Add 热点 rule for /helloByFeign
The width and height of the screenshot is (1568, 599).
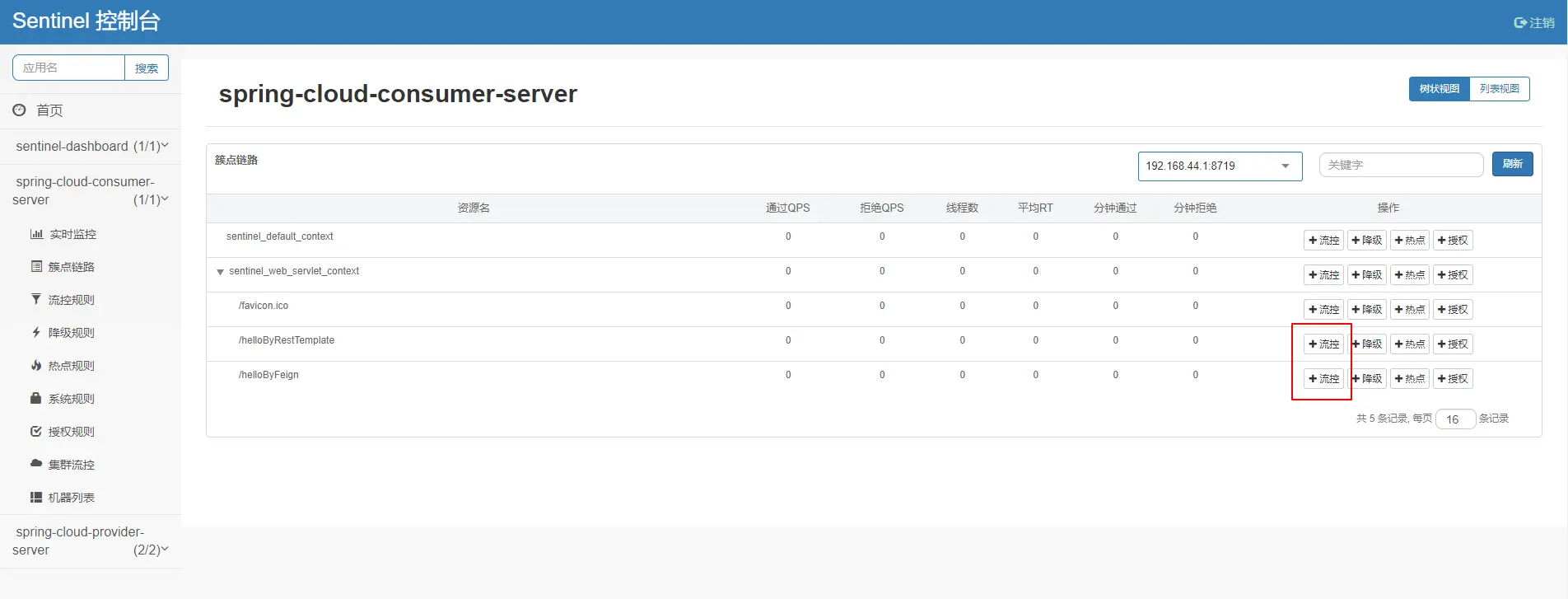coord(1409,378)
